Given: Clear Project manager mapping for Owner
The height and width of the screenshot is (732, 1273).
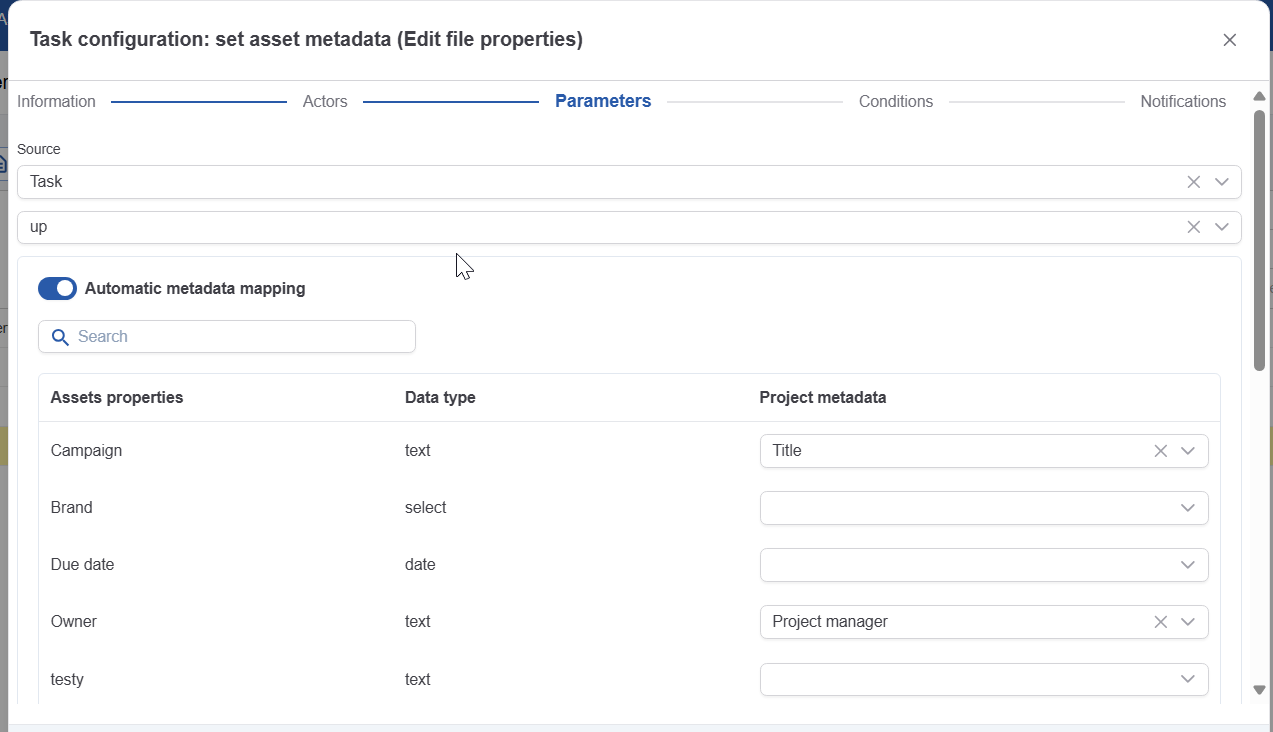Looking at the screenshot, I should click(1160, 622).
